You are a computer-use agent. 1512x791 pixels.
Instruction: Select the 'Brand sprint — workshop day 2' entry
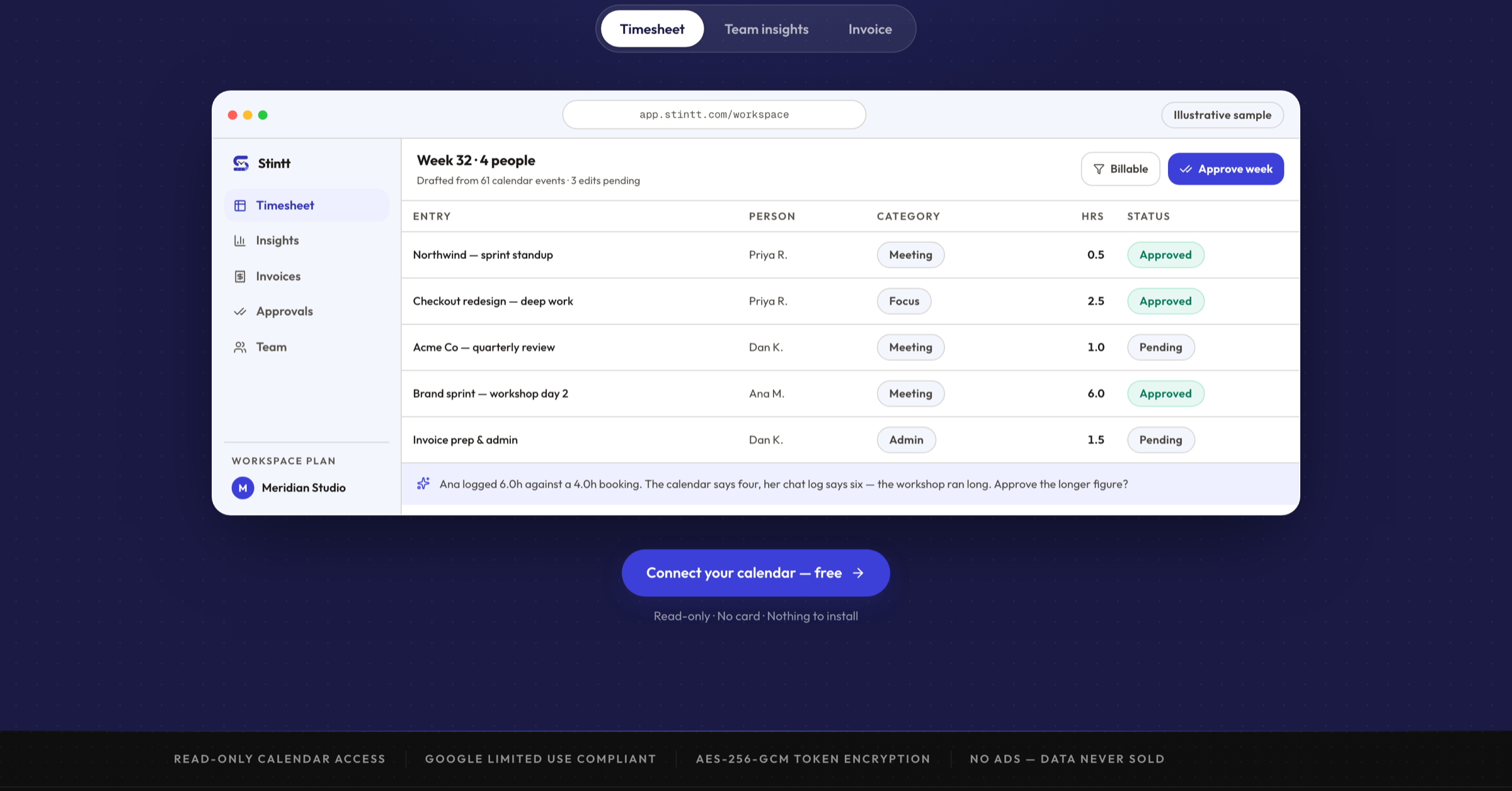tap(490, 394)
